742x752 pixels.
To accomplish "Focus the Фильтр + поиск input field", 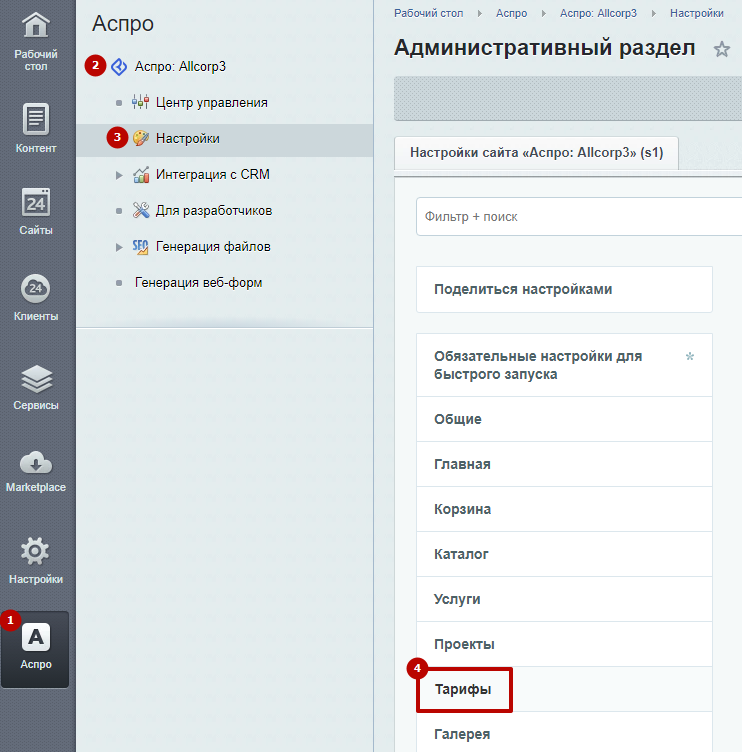I will pos(579,216).
